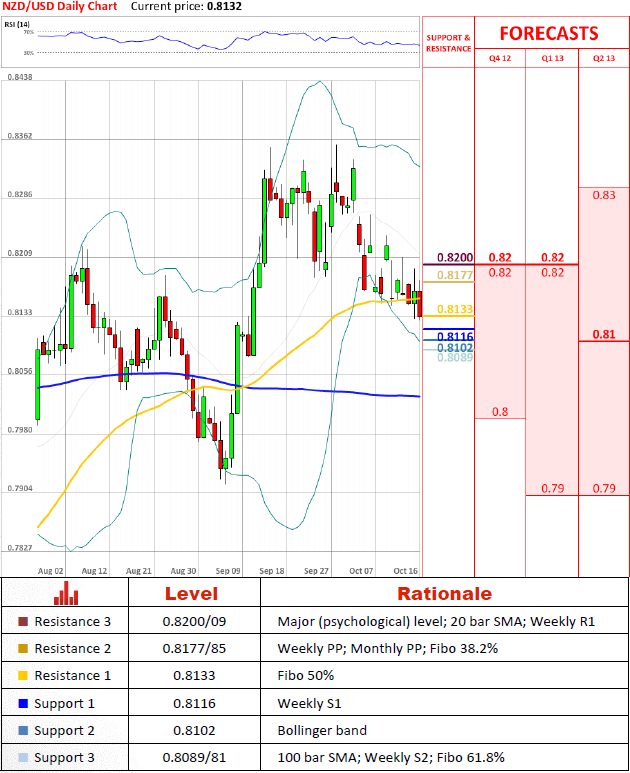Click the 0.83 forecast value in Q2 13
Screen dimensions: 630x773
pos(603,195)
